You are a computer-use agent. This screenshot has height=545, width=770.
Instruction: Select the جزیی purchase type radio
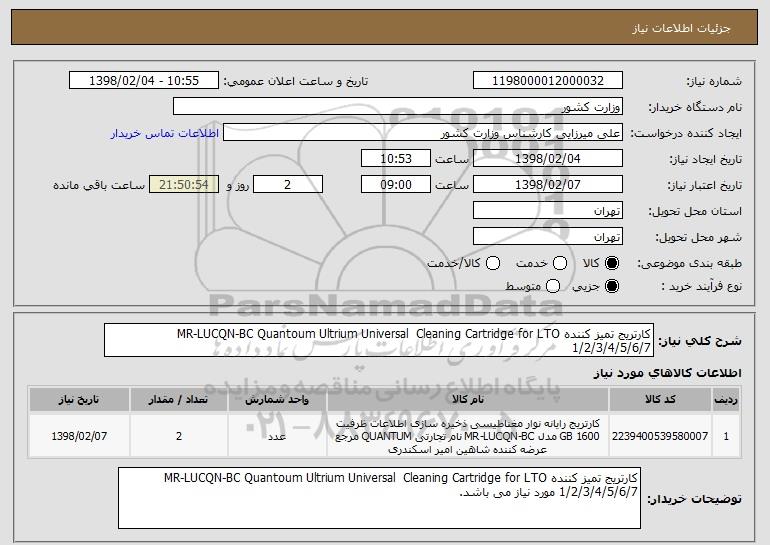pyautogui.click(x=611, y=286)
